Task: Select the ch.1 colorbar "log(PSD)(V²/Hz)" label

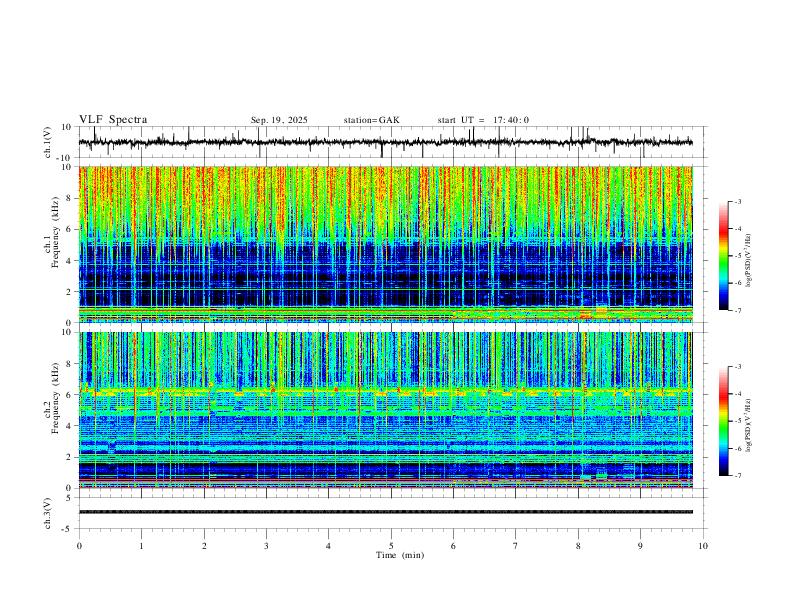Action: (749, 261)
